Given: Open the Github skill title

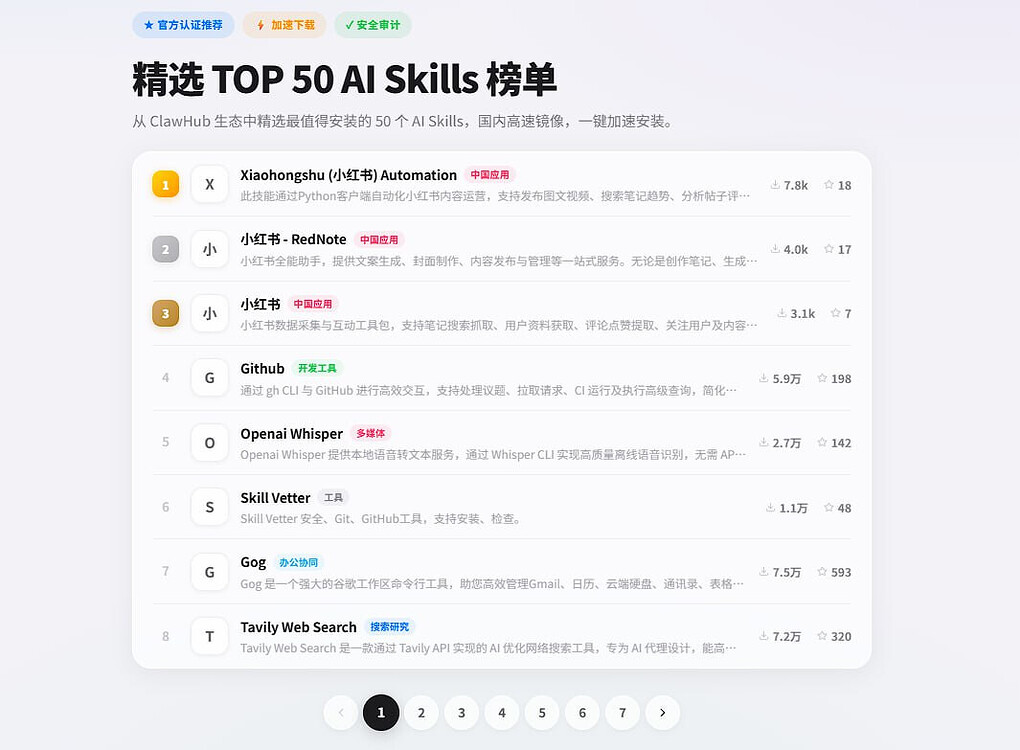Looking at the screenshot, I should tap(262, 369).
